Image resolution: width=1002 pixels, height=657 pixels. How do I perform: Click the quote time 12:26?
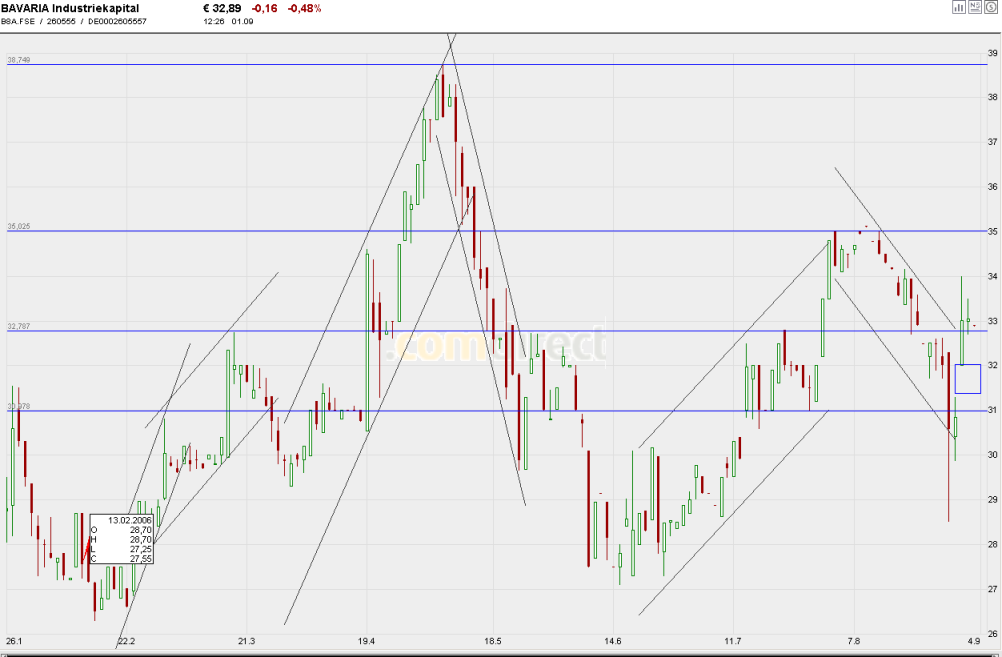tap(213, 21)
